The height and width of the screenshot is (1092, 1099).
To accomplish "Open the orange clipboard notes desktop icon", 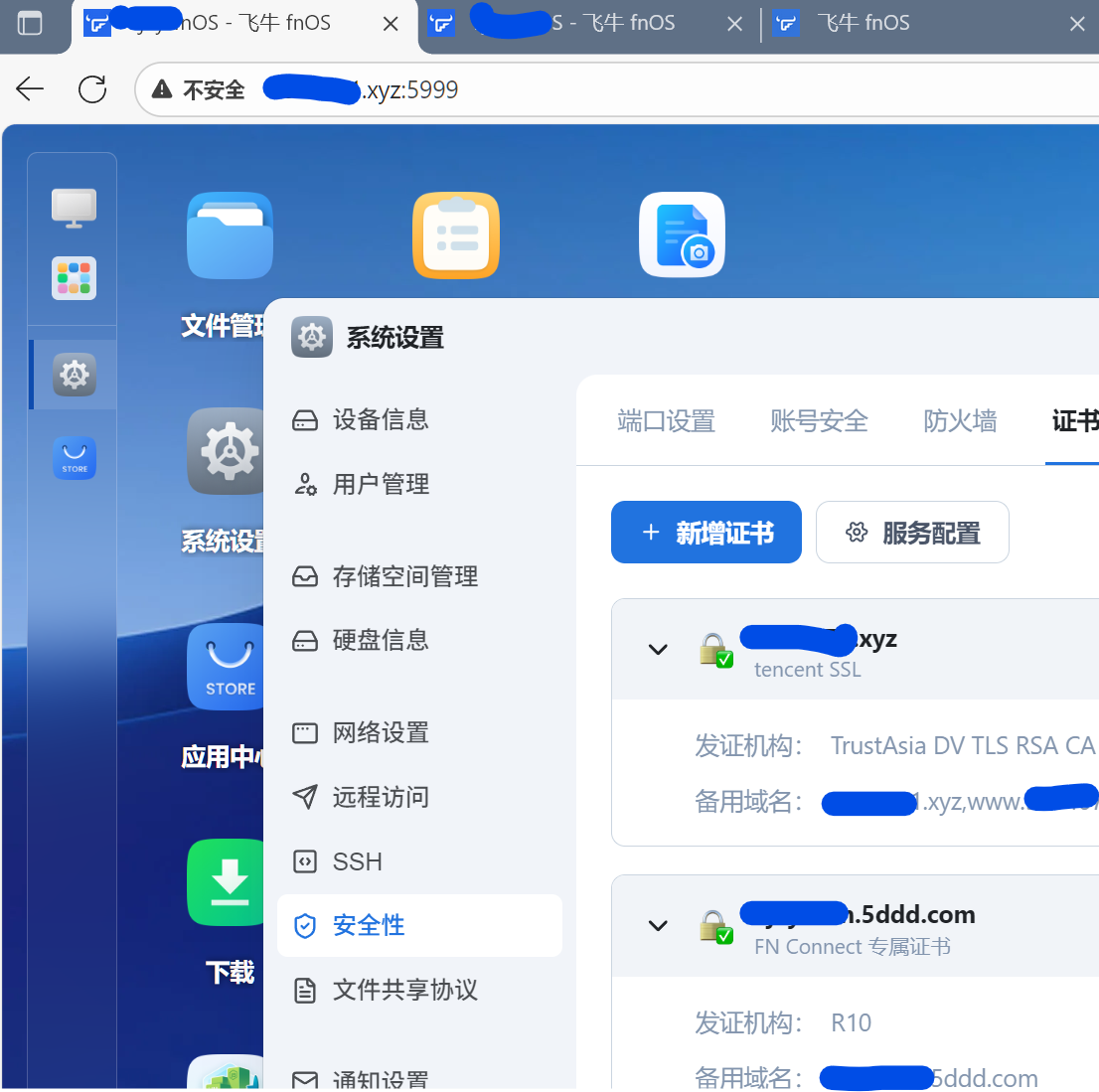I will (456, 235).
